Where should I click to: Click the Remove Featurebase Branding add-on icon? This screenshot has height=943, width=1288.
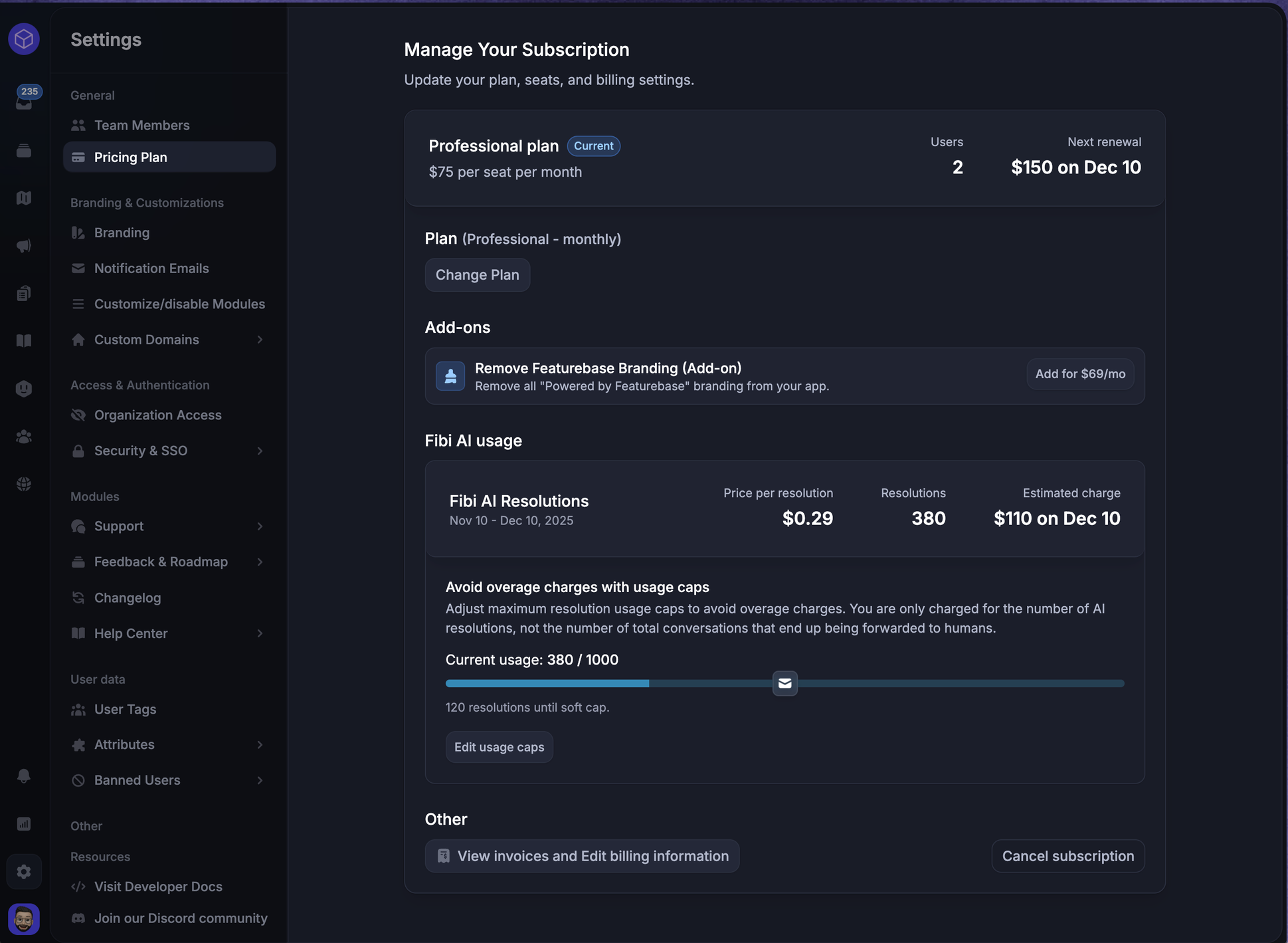point(450,376)
